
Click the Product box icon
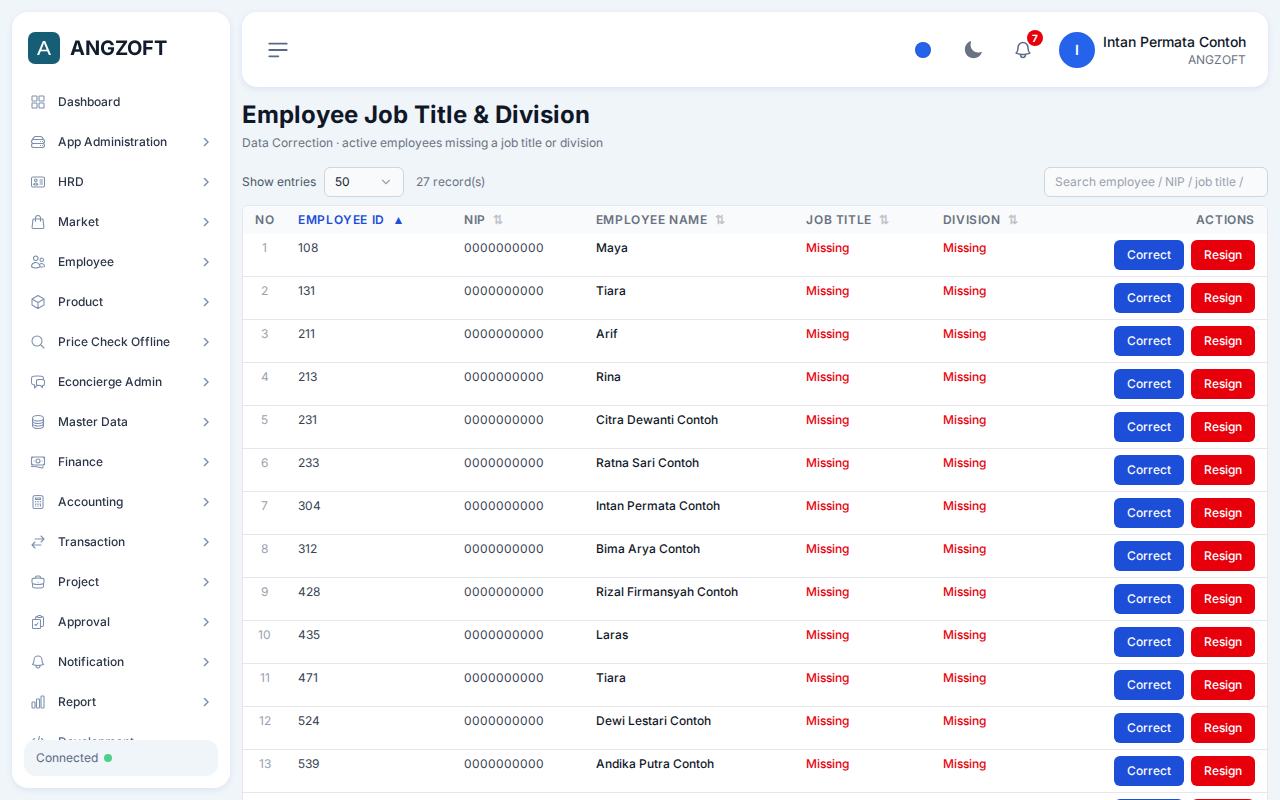pyautogui.click(x=38, y=302)
